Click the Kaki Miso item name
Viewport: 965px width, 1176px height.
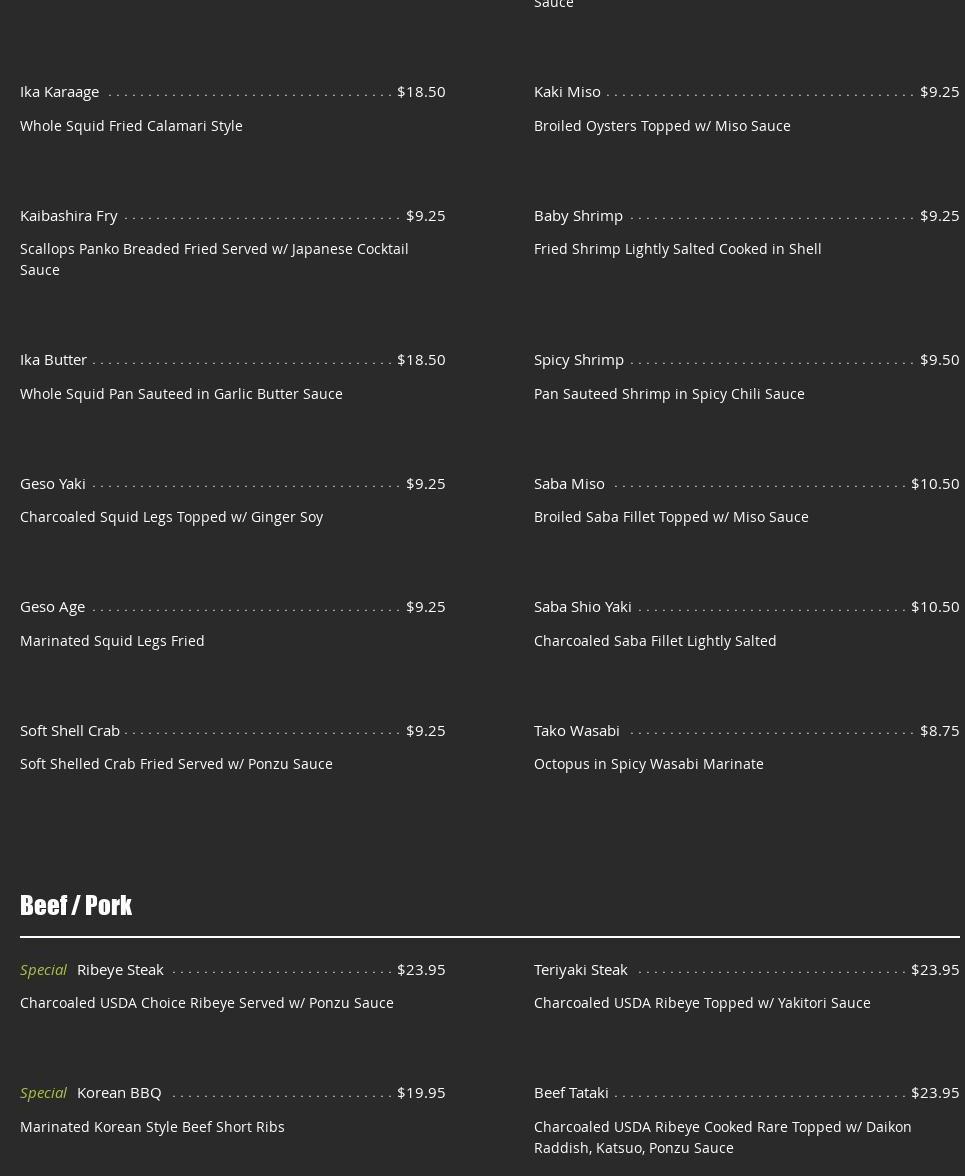(x=567, y=92)
